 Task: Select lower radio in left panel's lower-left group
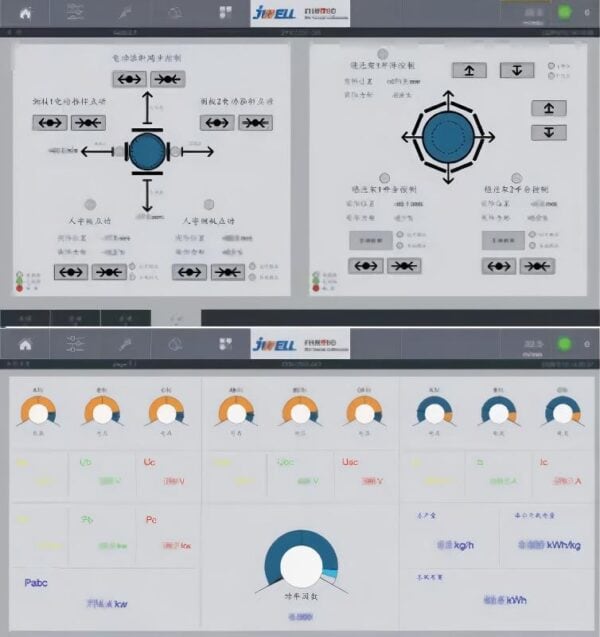pos(132,277)
